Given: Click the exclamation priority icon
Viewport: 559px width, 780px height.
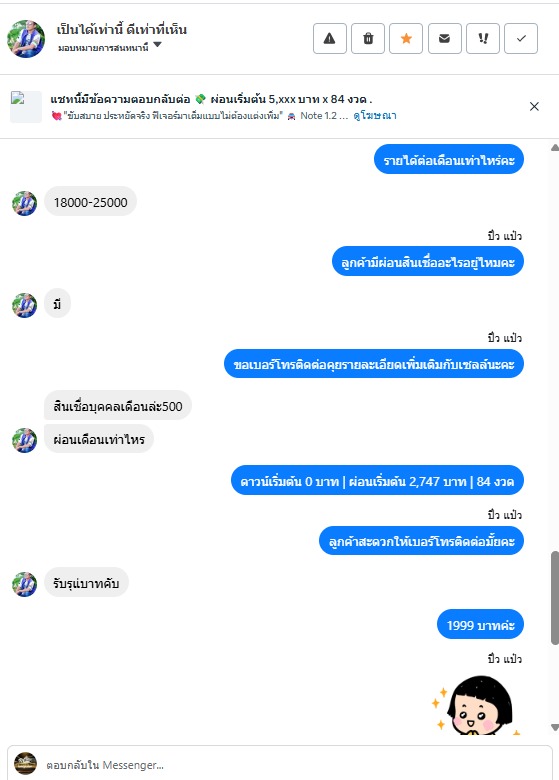Looking at the screenshot, I should pyautogui.click(x=483, y=38).
